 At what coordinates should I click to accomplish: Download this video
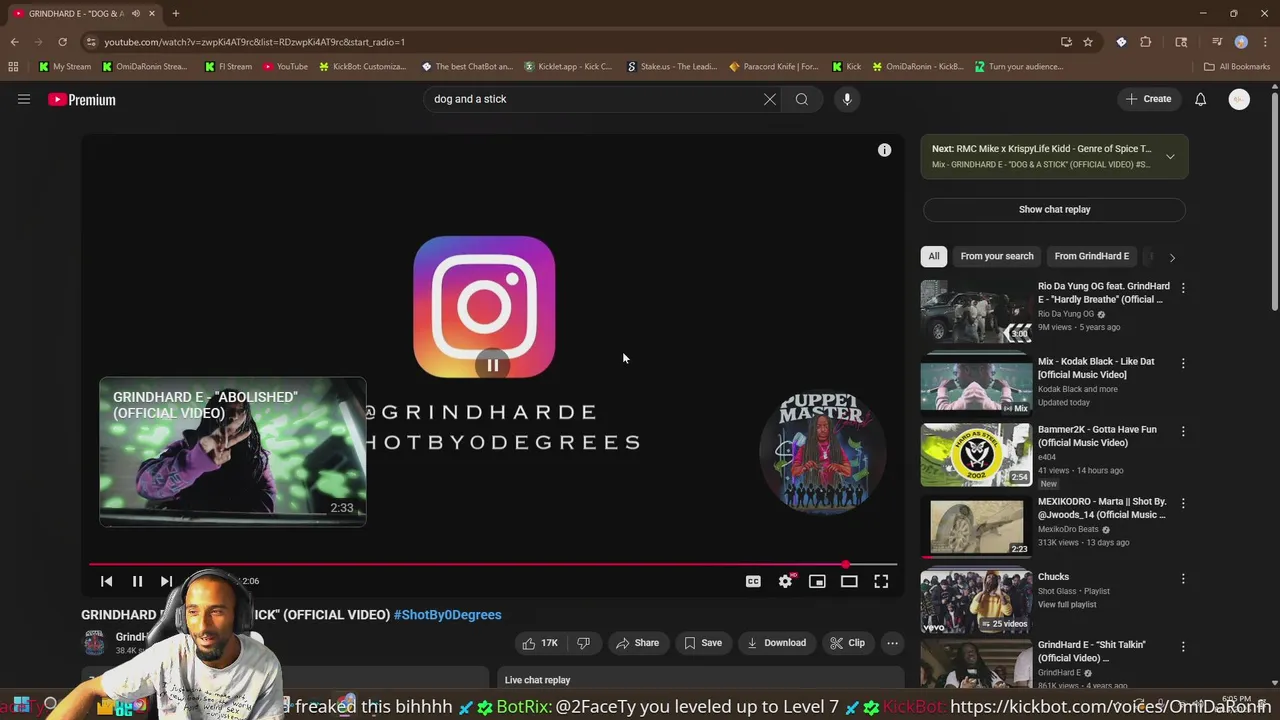point(776,643)
